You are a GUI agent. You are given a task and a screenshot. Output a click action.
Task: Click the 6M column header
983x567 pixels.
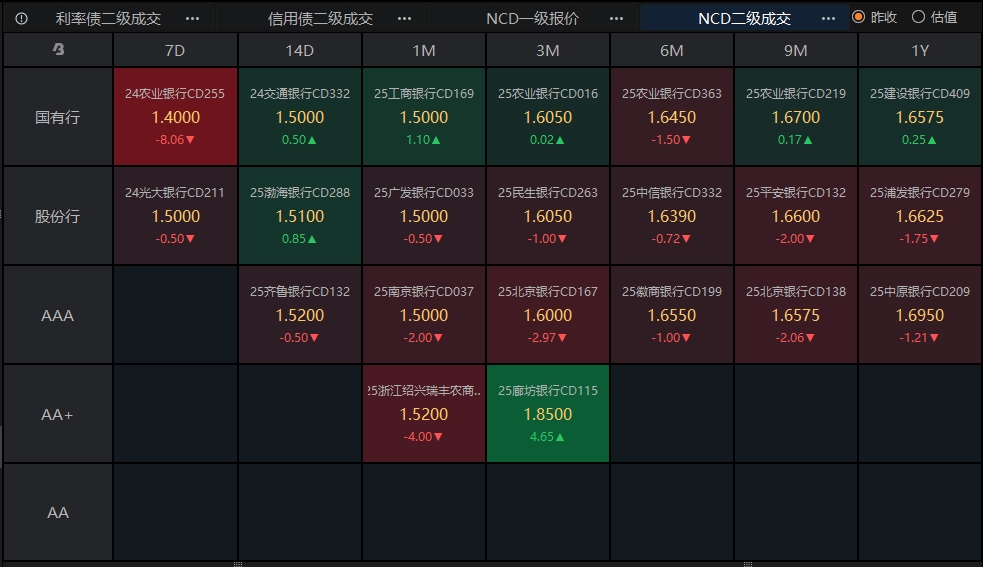tap(672, 50)
